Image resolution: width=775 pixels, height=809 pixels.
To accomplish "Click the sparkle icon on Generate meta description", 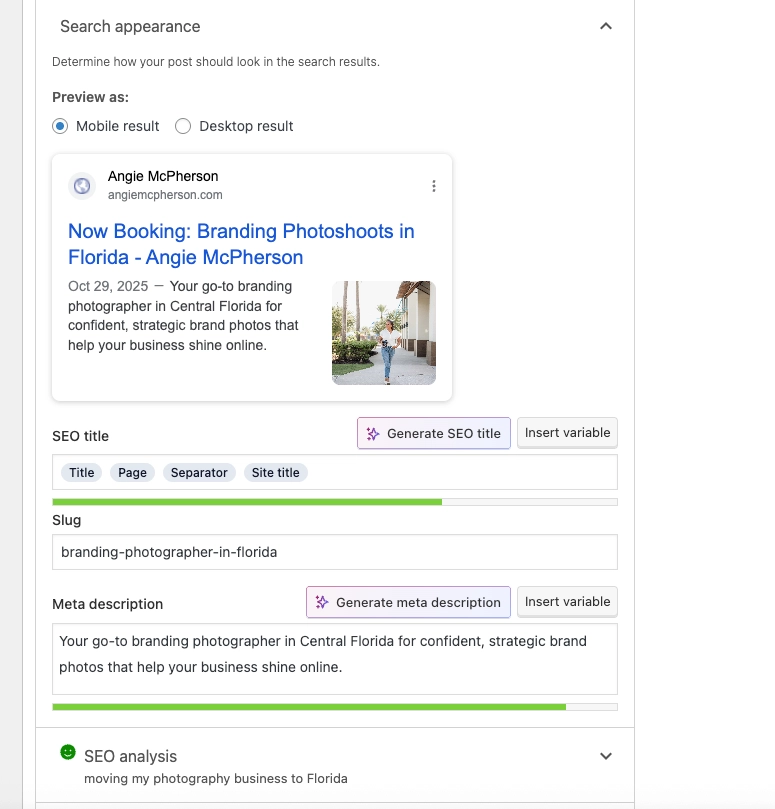I will 321,602.
